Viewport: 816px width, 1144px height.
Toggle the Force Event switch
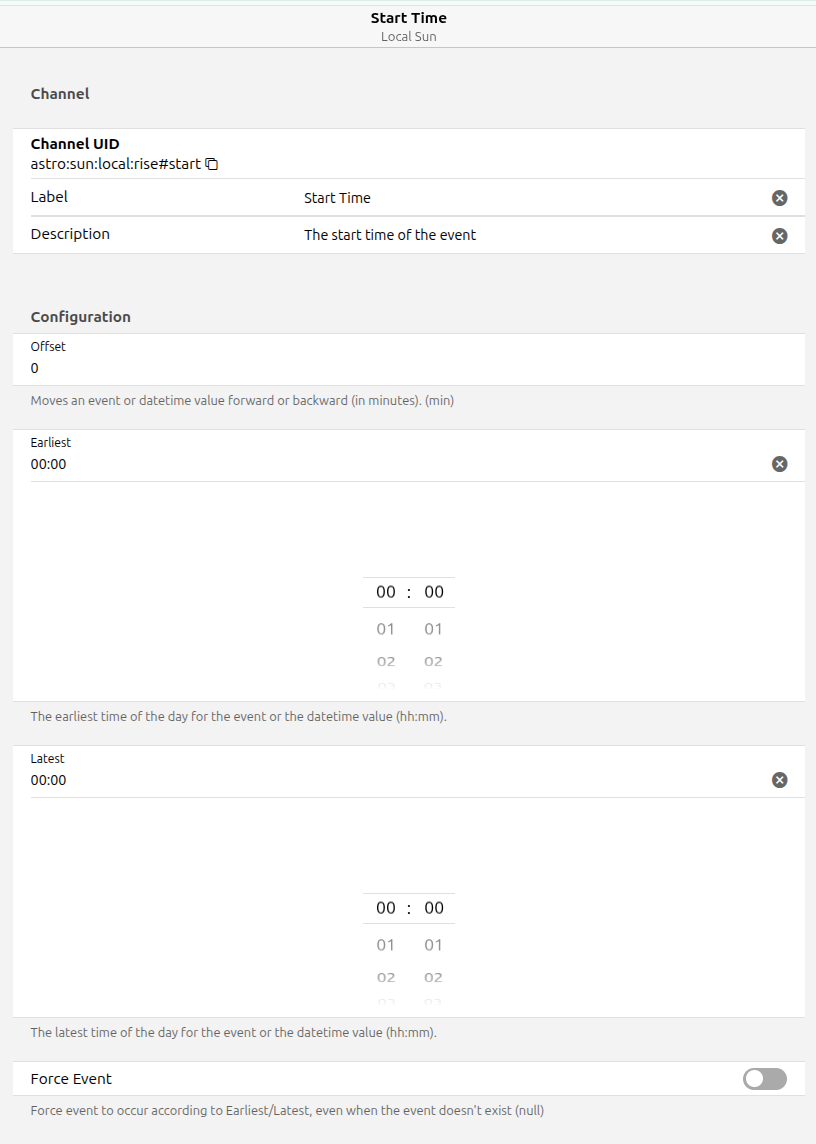click(x=765, y=1079)
